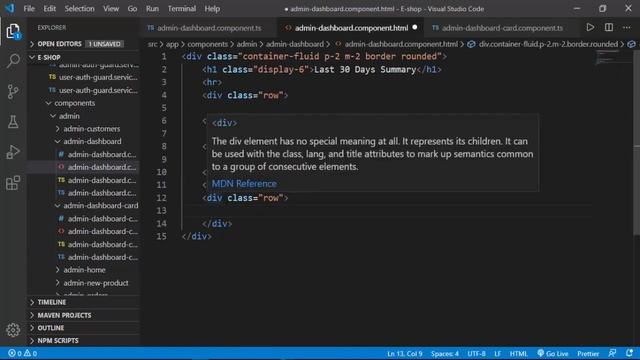Click the editor vertical scrollbar

tap(636, 143)
